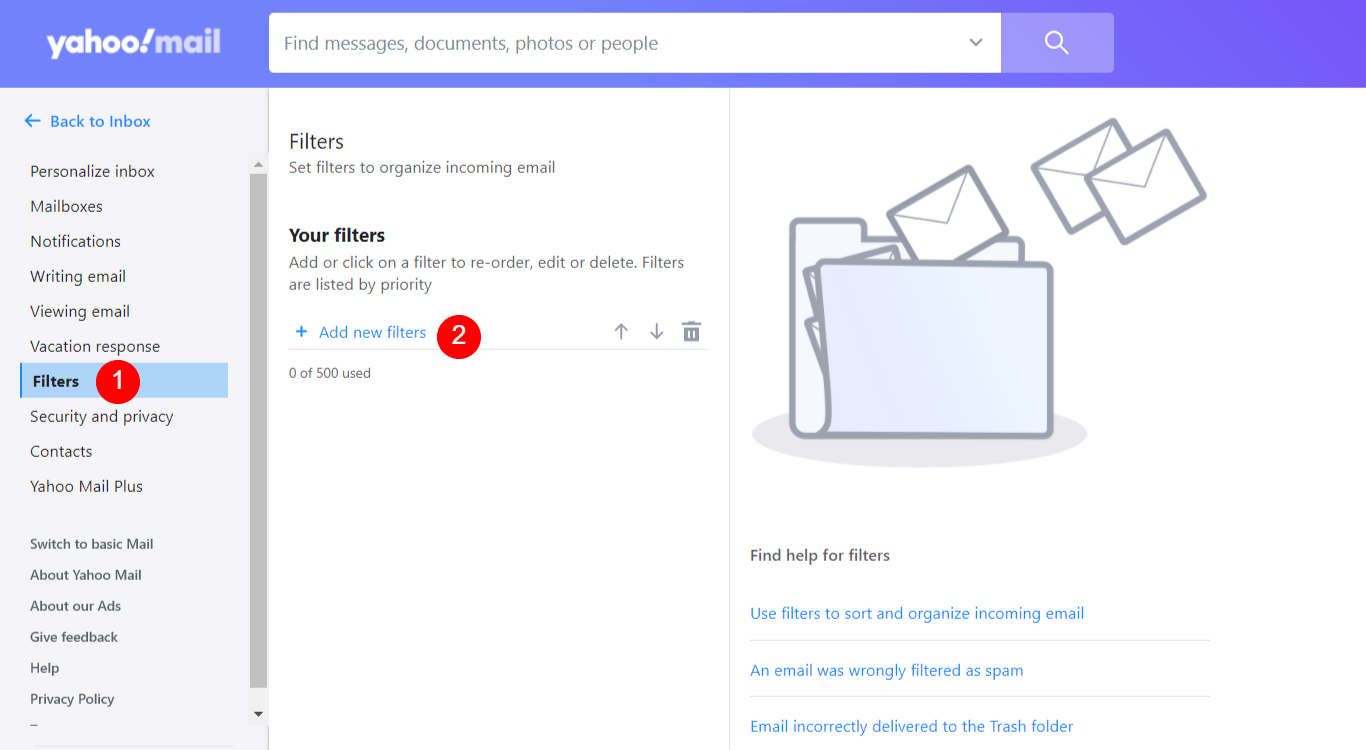Click the Add new filters link
Image resolution: width=1366 pixels, height=750 pixels.
point(372,332)
